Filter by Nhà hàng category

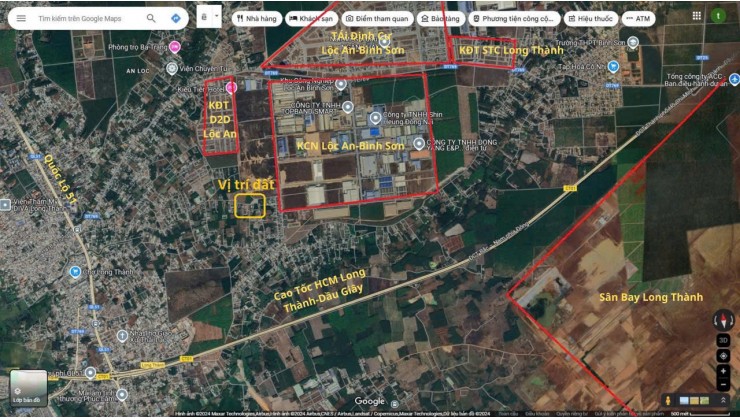[257, 19]
